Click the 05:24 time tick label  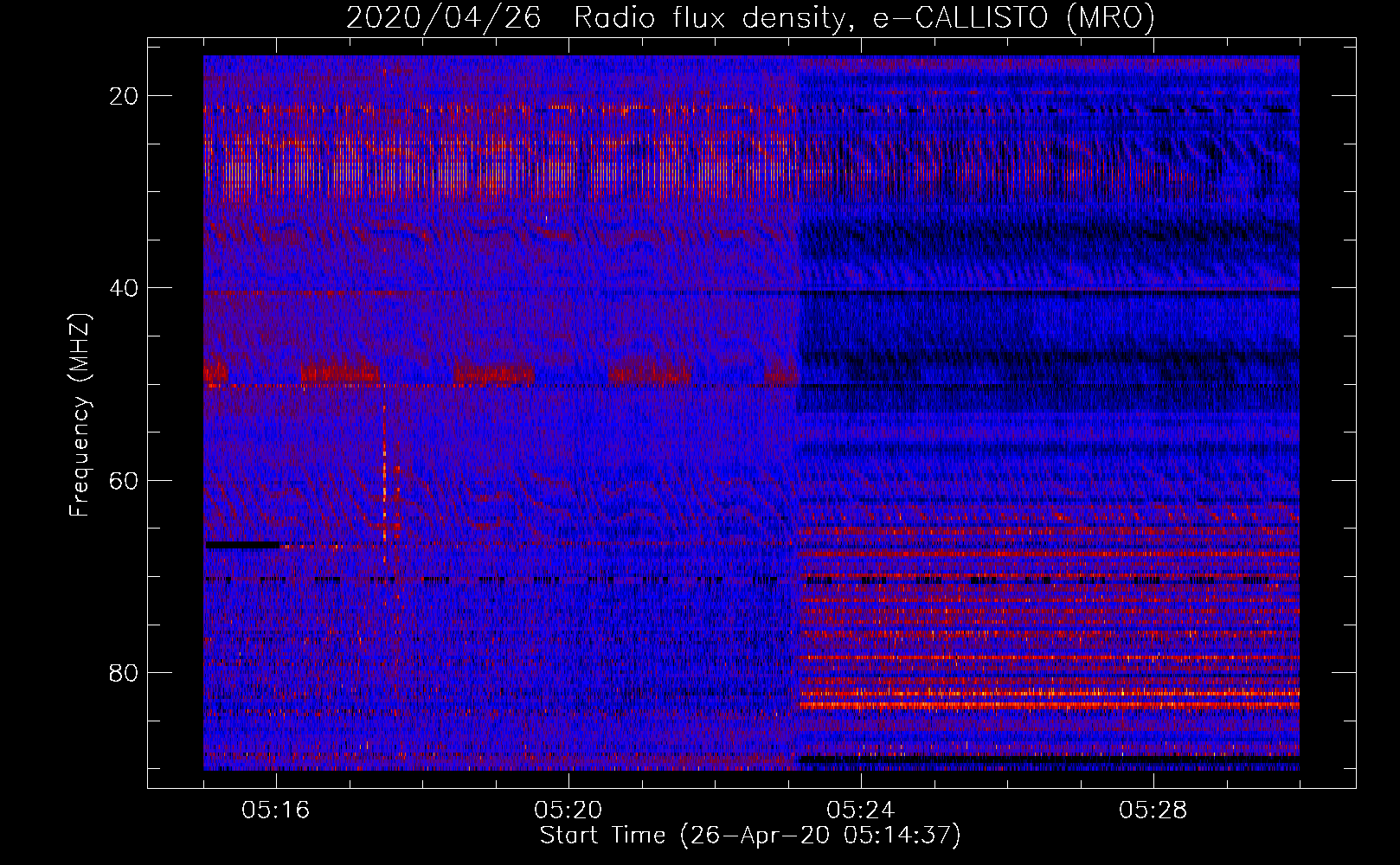pyautogui.click(x=861, y=811)
